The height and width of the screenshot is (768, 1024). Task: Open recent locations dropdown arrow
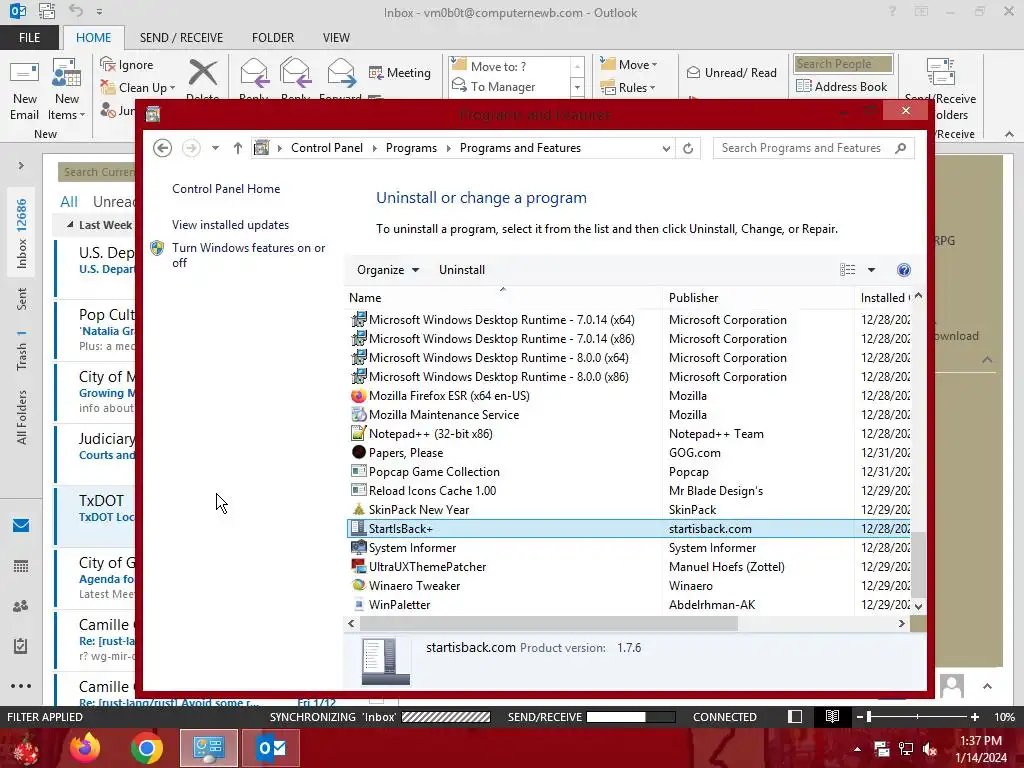(x=215, y=148)
